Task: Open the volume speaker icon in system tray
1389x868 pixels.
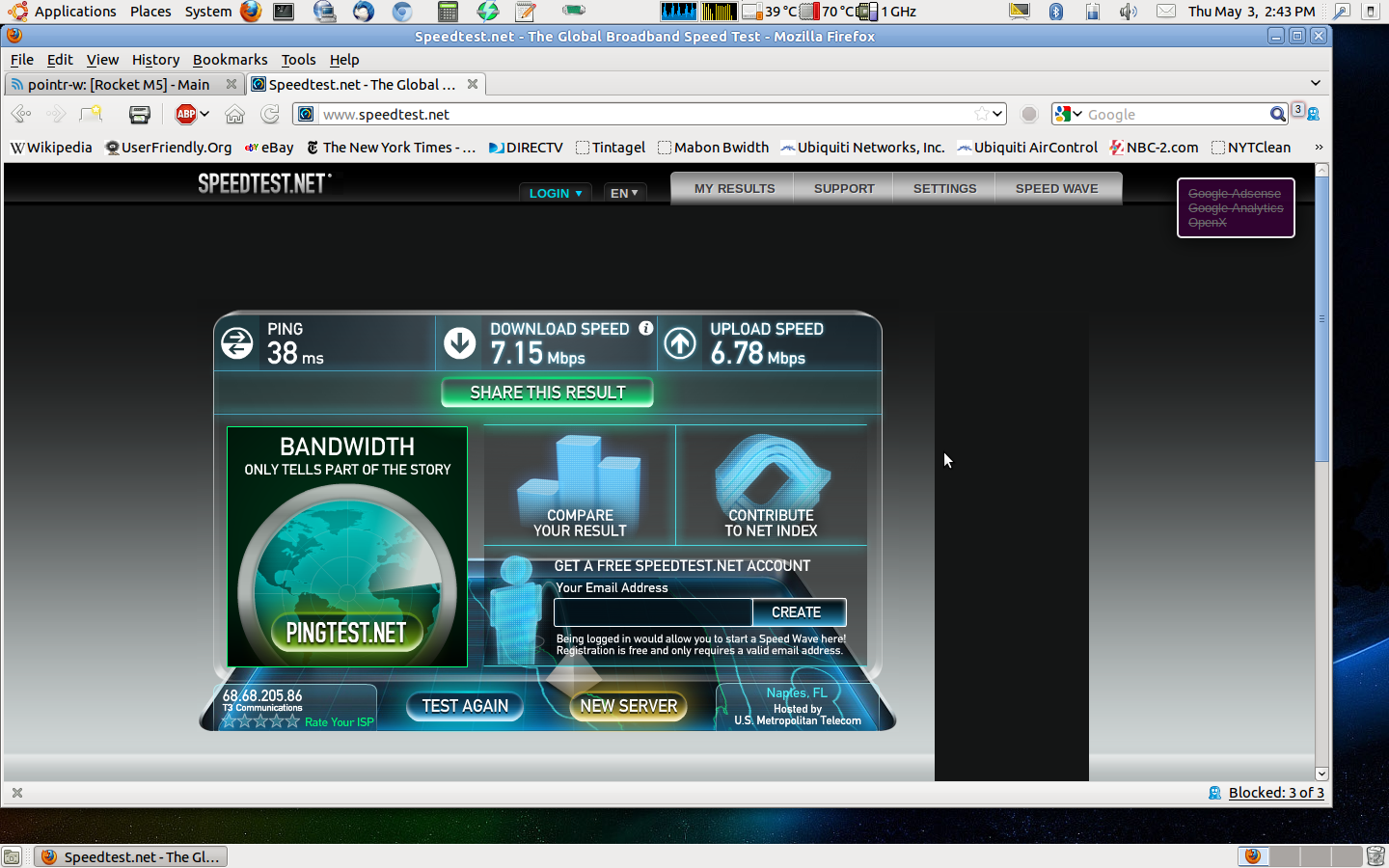Action: tap(1128, 12)
